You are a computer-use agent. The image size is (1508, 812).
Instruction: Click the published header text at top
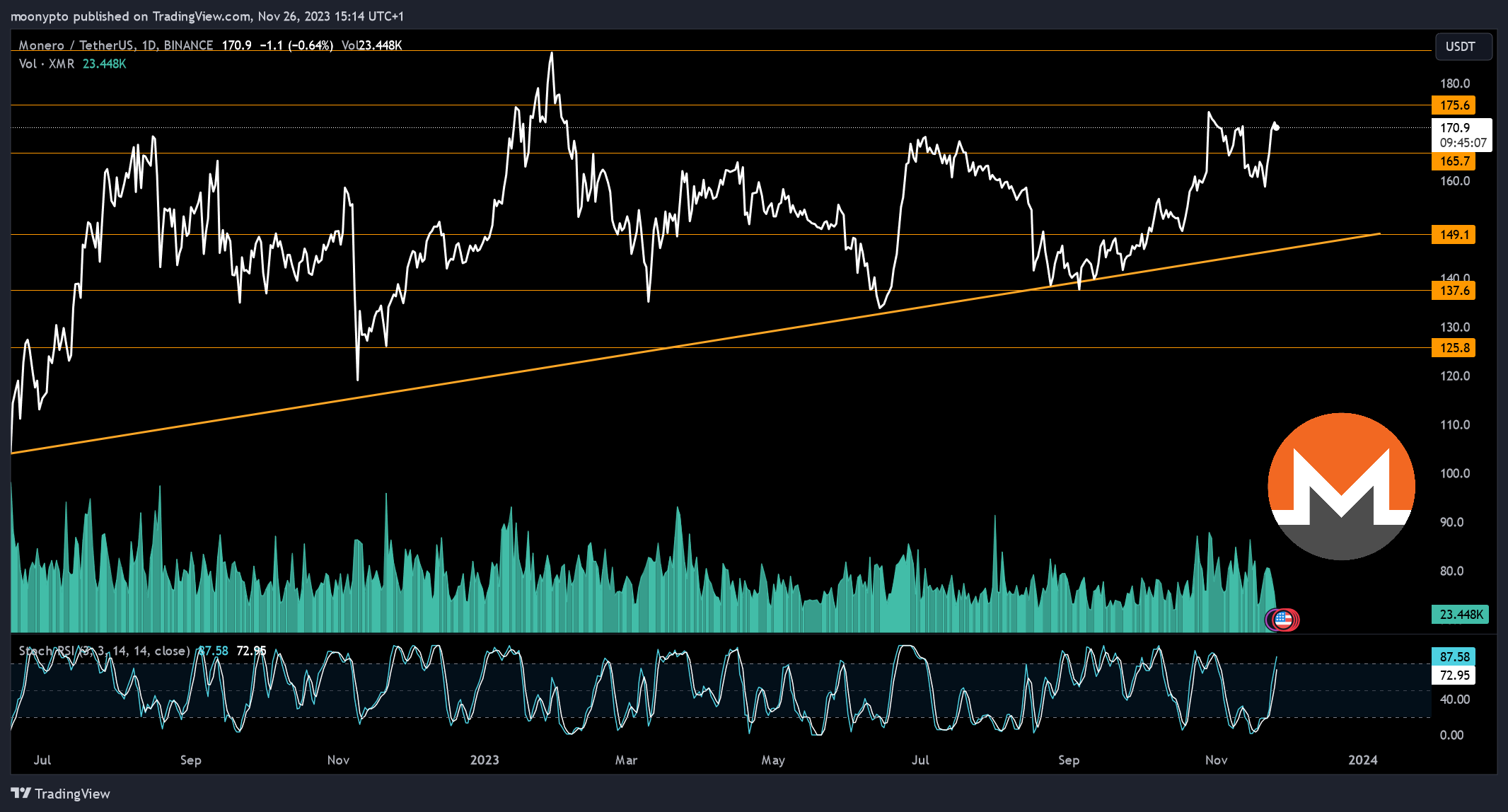pyautogui.click(x=206, y=16)
